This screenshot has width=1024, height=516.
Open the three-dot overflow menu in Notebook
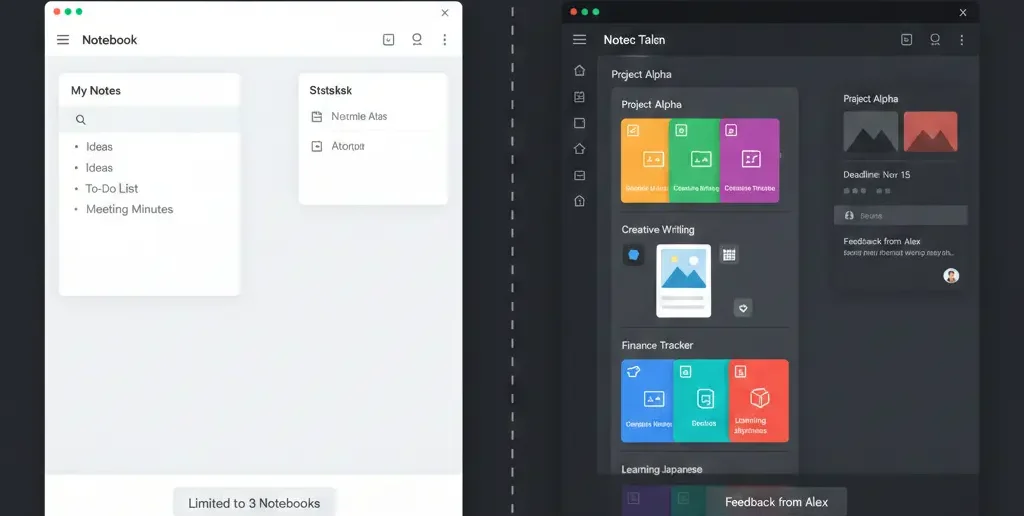(445, 40)
